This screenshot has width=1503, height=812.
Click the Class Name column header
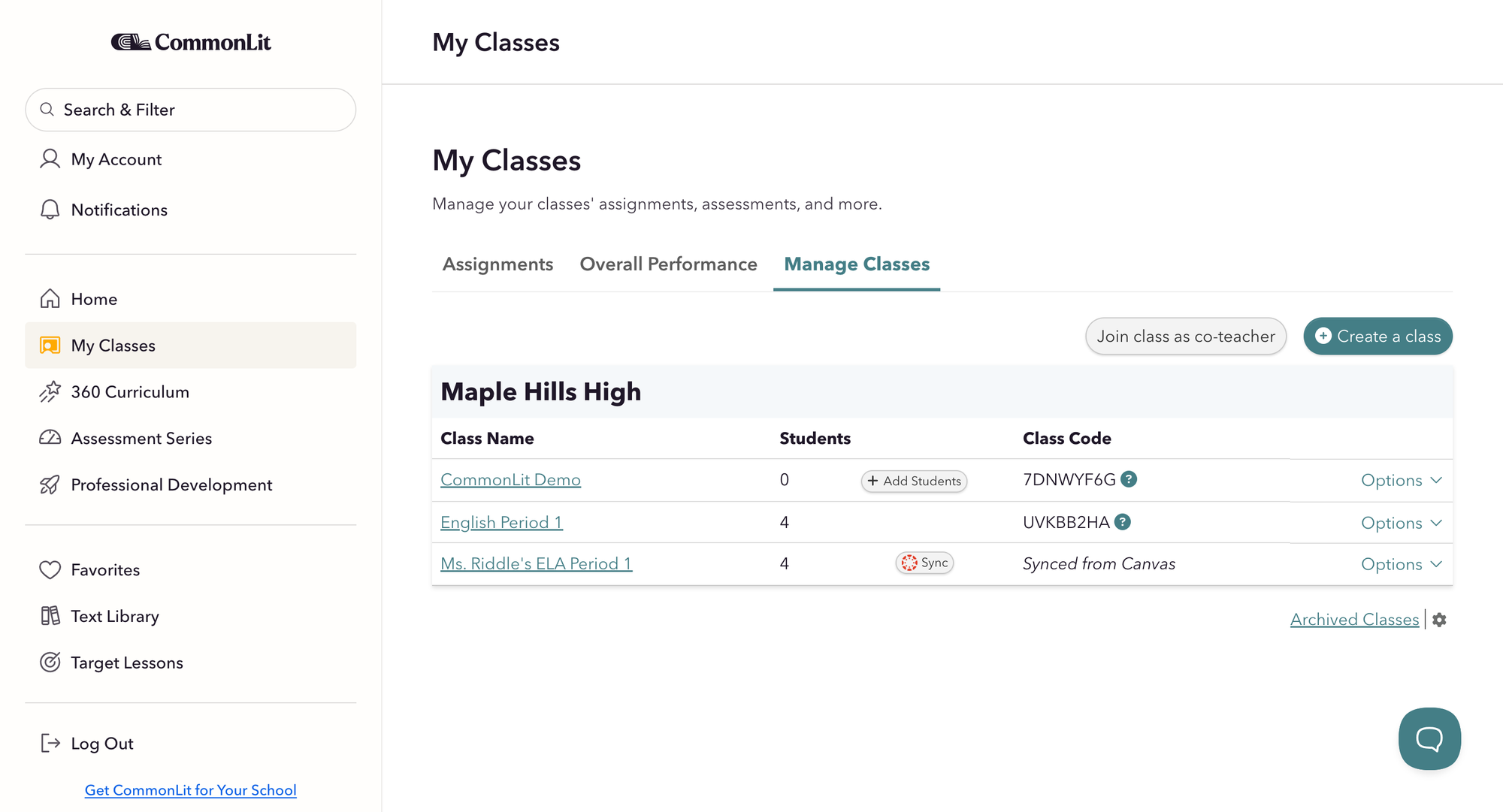(x=487, y=439)
